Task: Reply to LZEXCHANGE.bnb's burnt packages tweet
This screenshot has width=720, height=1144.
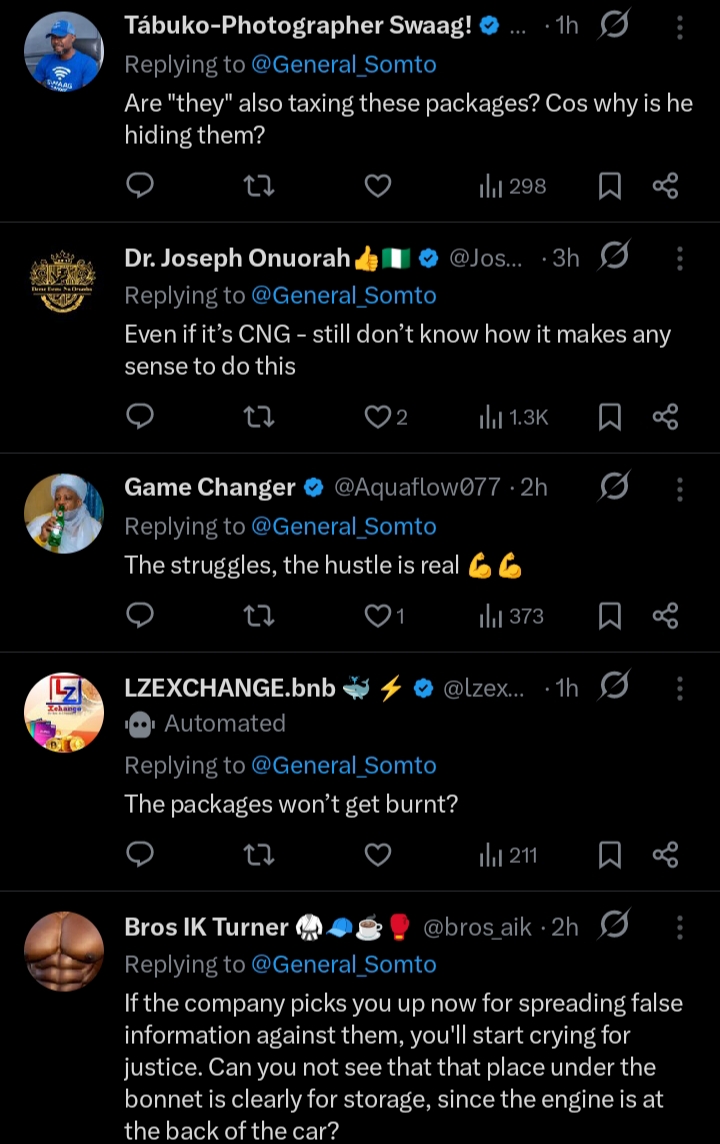Action: 141,855
